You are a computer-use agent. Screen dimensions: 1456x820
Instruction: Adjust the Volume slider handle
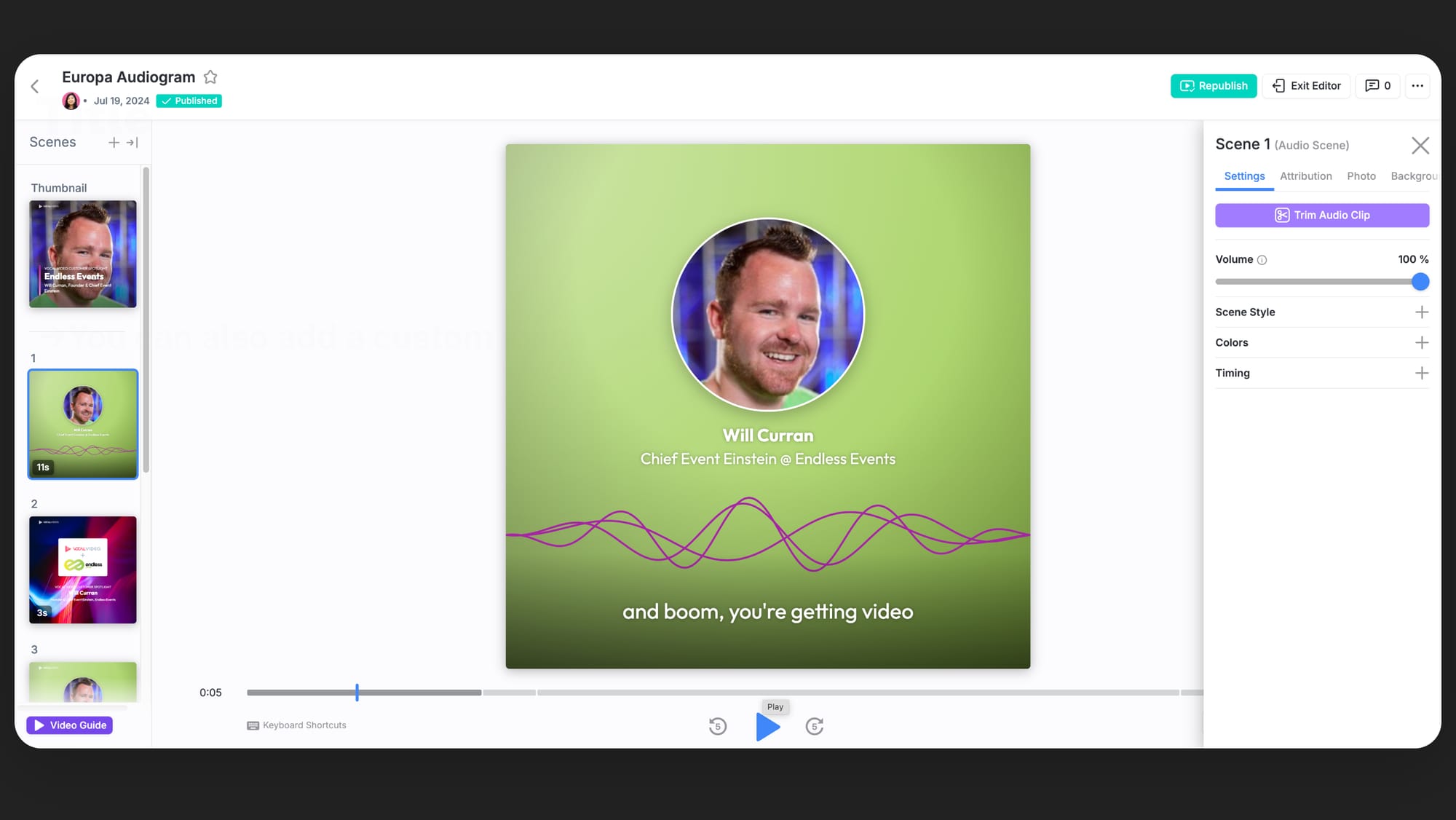[x=1420, y=282]
